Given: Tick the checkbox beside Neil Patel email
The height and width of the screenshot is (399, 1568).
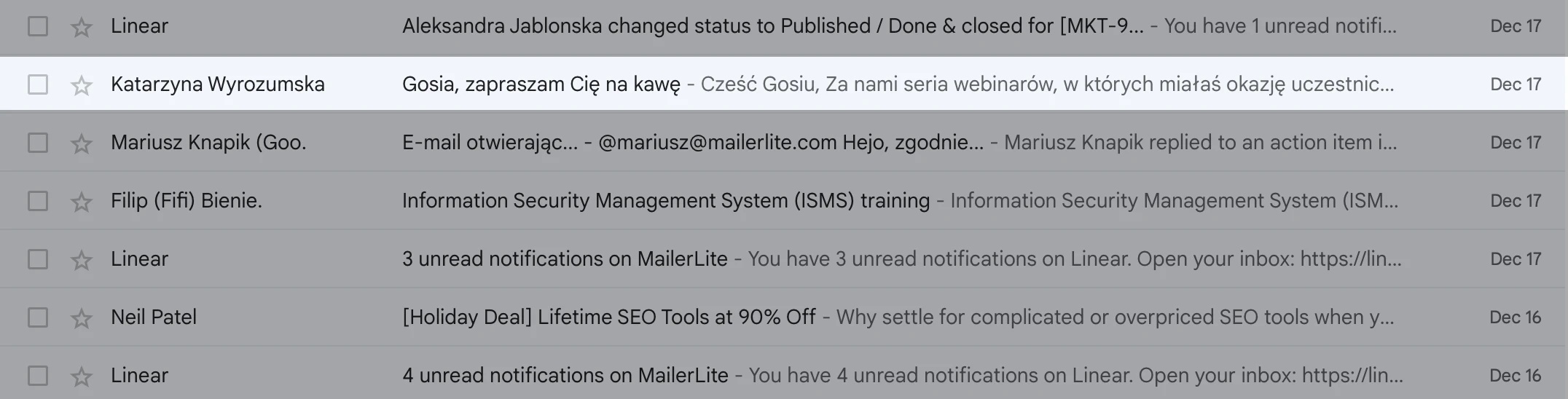Looking at the screenshot, I should 38,317.
